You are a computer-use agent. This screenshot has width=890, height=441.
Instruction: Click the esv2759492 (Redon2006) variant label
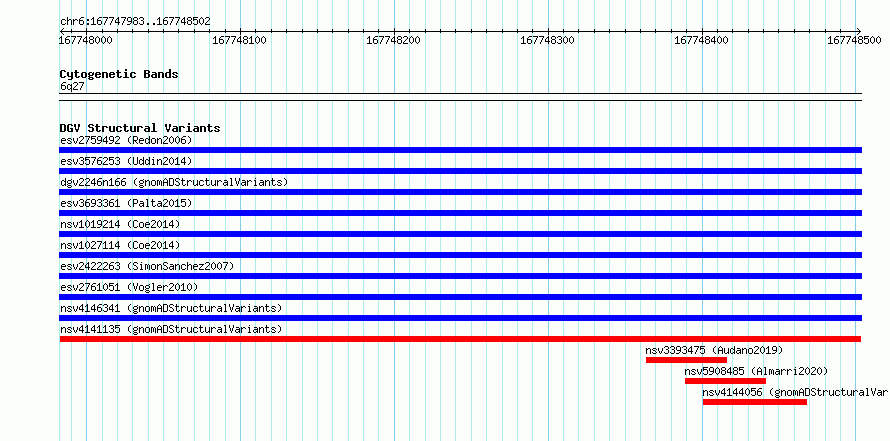pyautogui.click(x=126, y=140)
